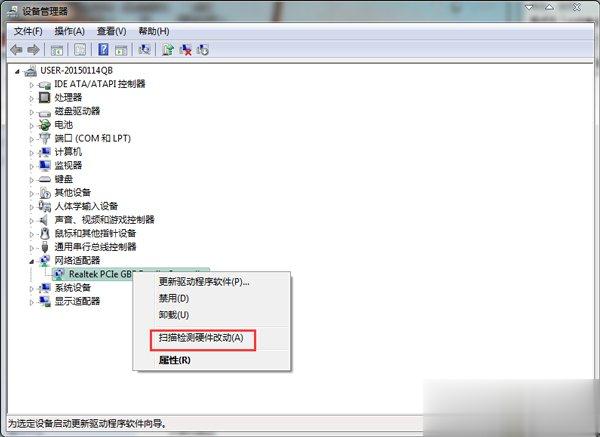Choose 属性(R) in the context menu

tap(174, 360)
